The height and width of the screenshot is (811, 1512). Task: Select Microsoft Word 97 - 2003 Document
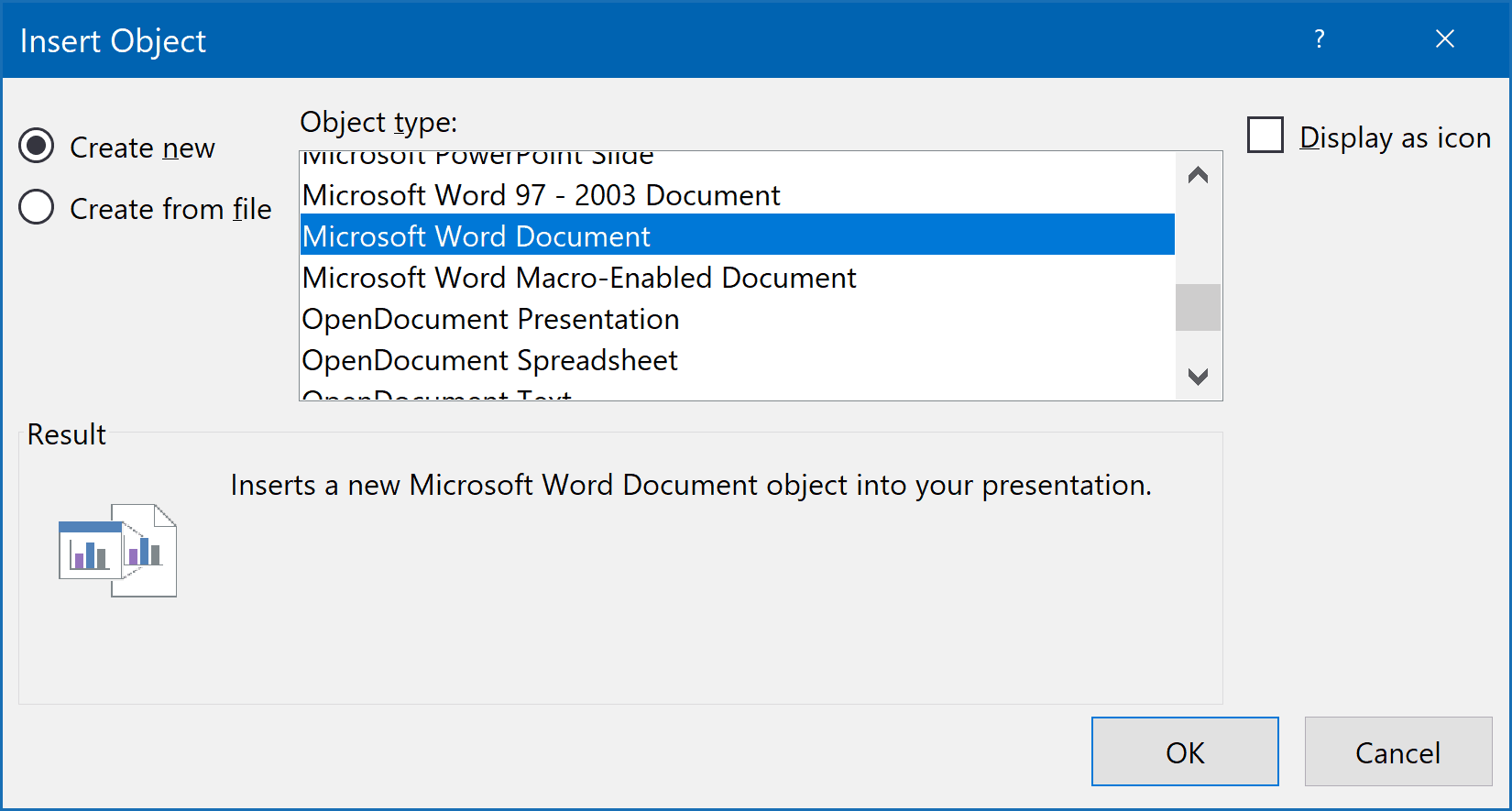(738, 195)
